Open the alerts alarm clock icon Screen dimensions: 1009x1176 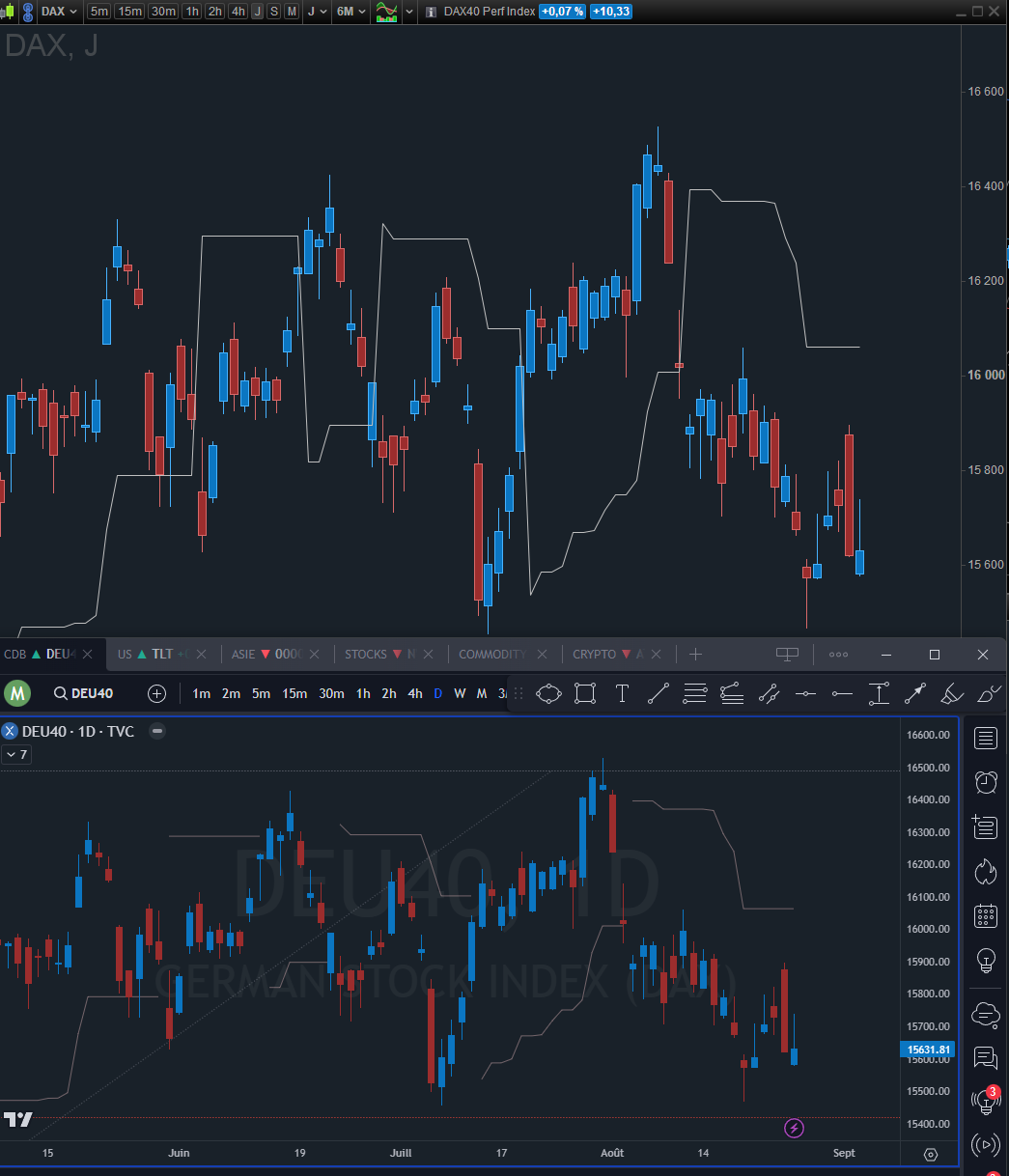click(986, 782)
